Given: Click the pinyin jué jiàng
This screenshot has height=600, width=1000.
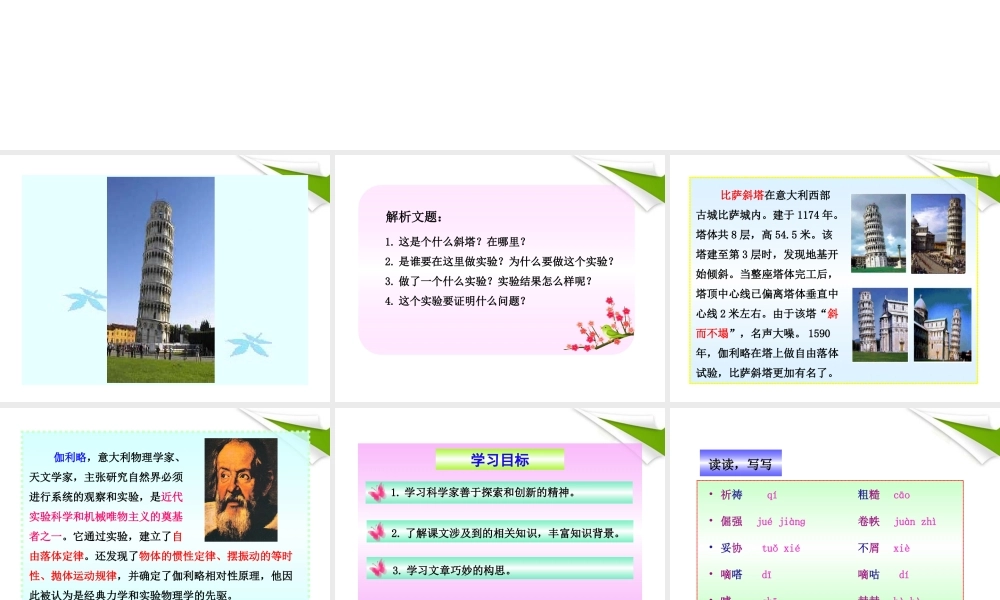Looking at the screenshot, I should tap(781, 522).
